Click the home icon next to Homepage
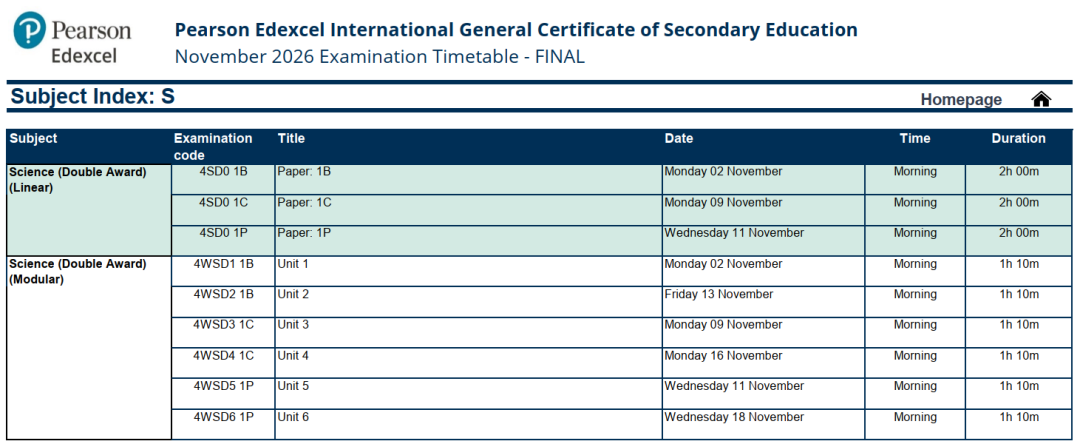 tap(1041, 99)
